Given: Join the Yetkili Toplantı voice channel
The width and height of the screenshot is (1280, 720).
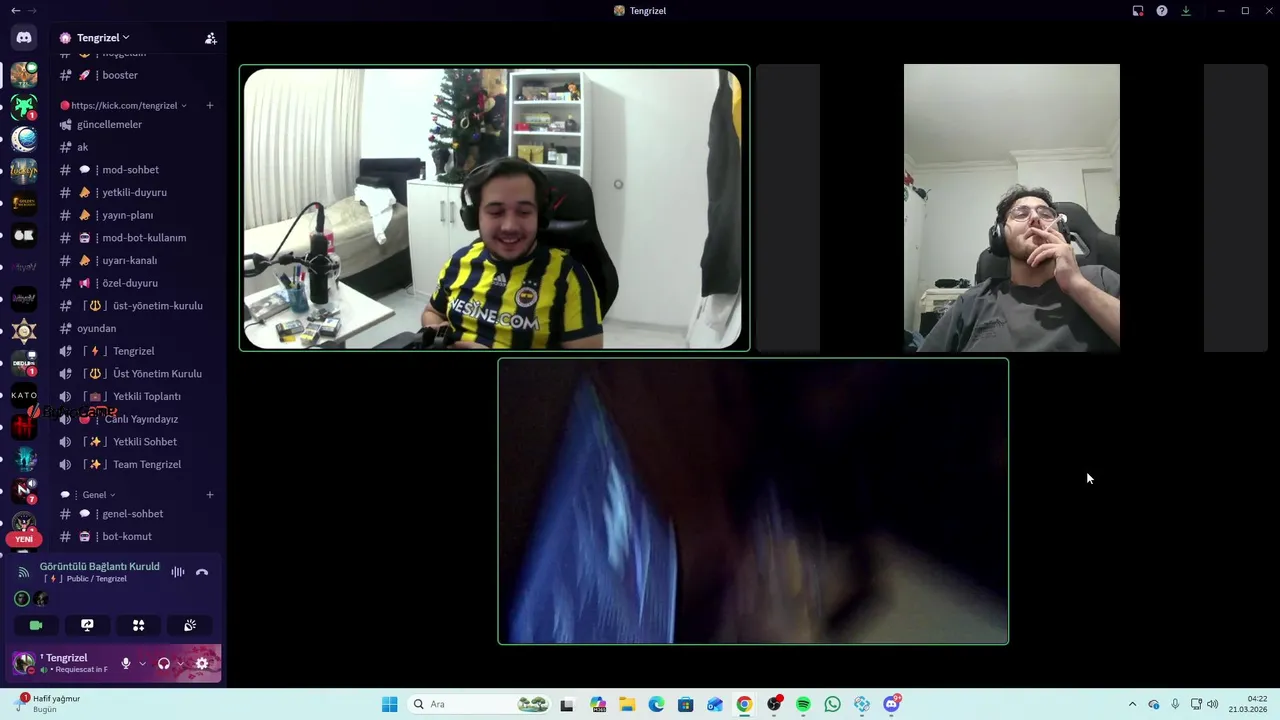Looking at the screenshot, I should (x=138, y=396).
